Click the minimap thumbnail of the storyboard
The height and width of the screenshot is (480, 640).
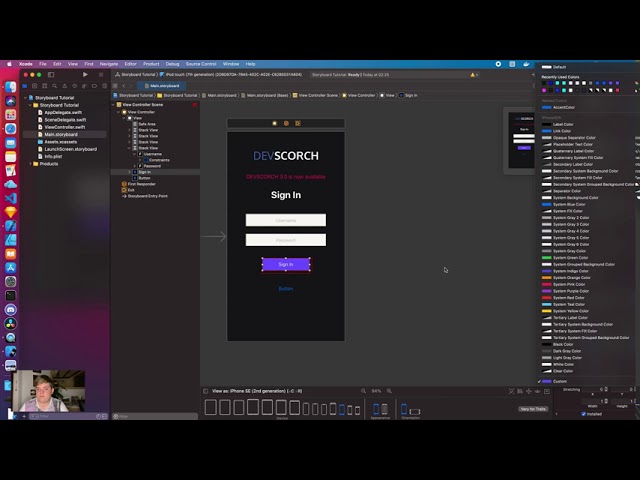pos(521,140)
